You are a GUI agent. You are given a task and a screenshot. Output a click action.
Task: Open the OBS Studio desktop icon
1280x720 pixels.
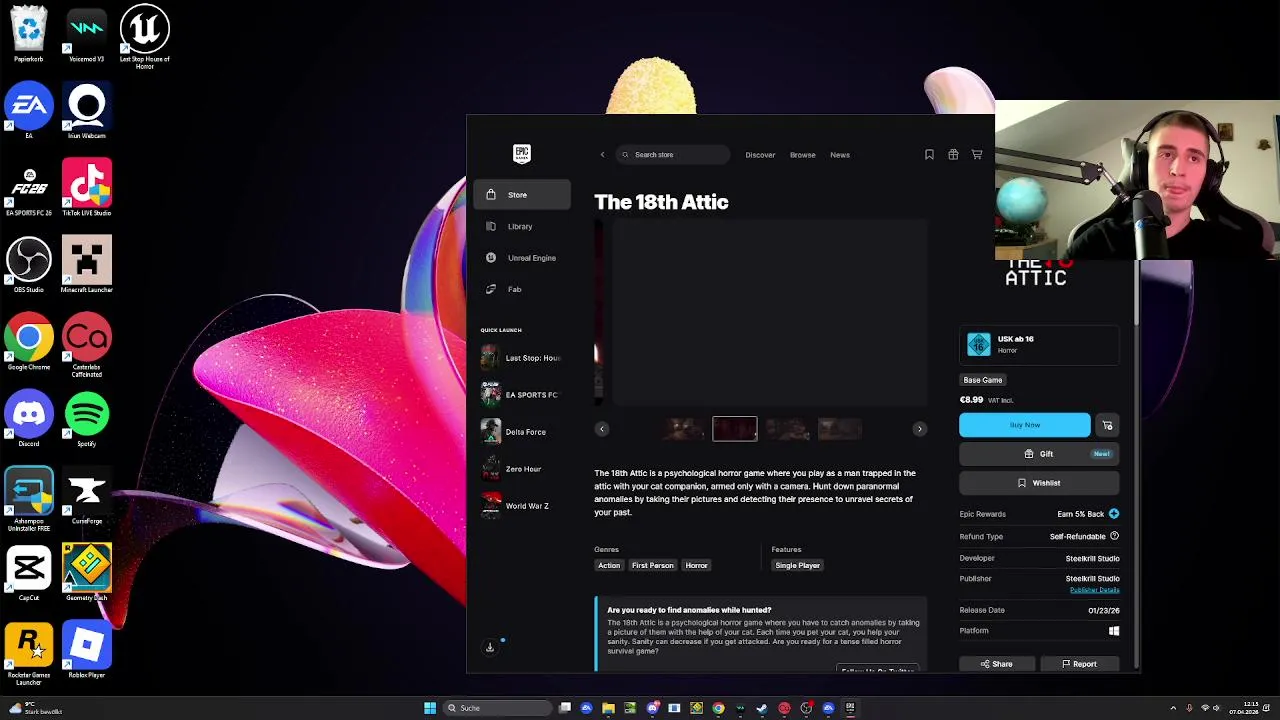(28, 265)
